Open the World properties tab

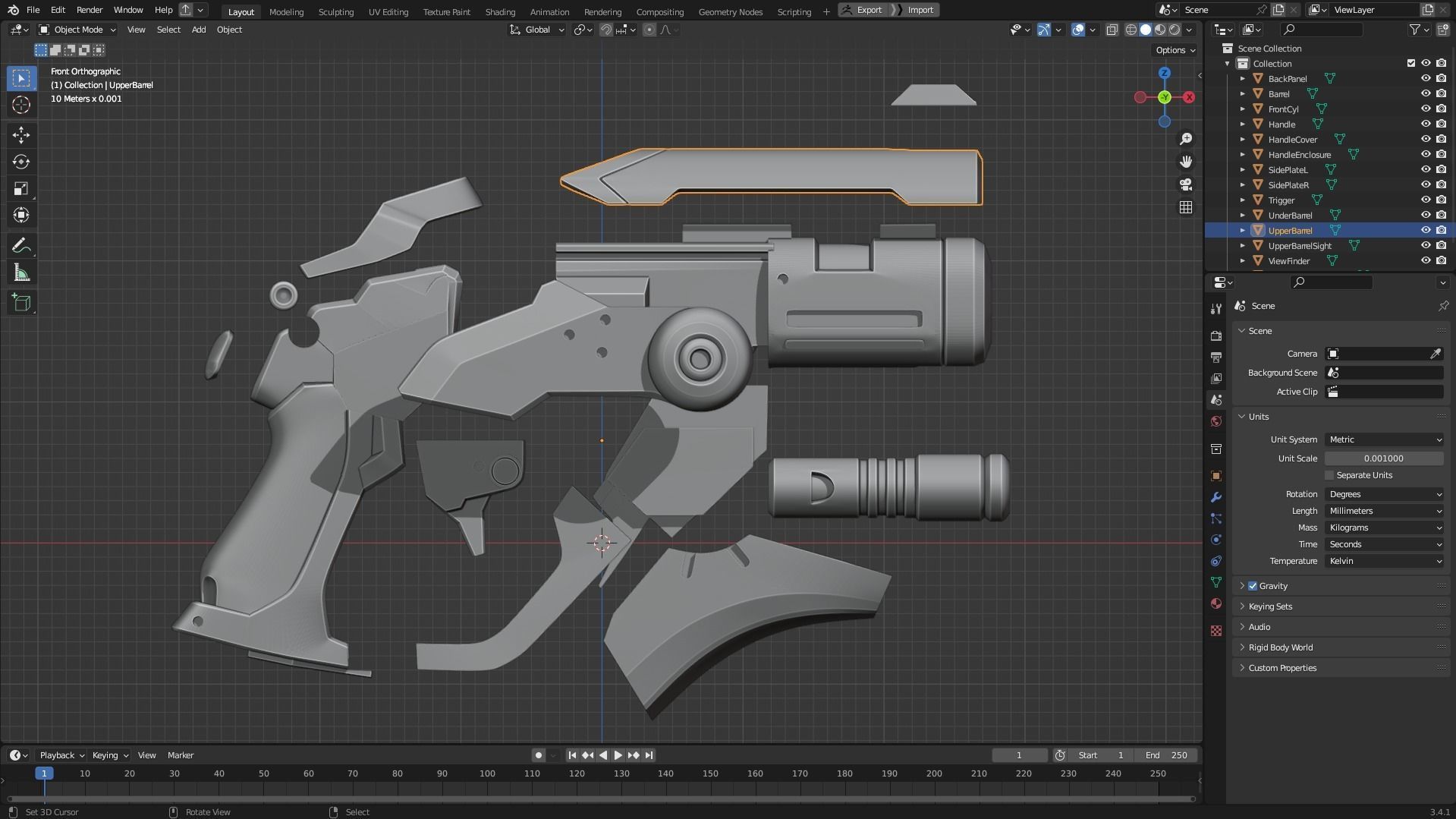(1216, 421)
